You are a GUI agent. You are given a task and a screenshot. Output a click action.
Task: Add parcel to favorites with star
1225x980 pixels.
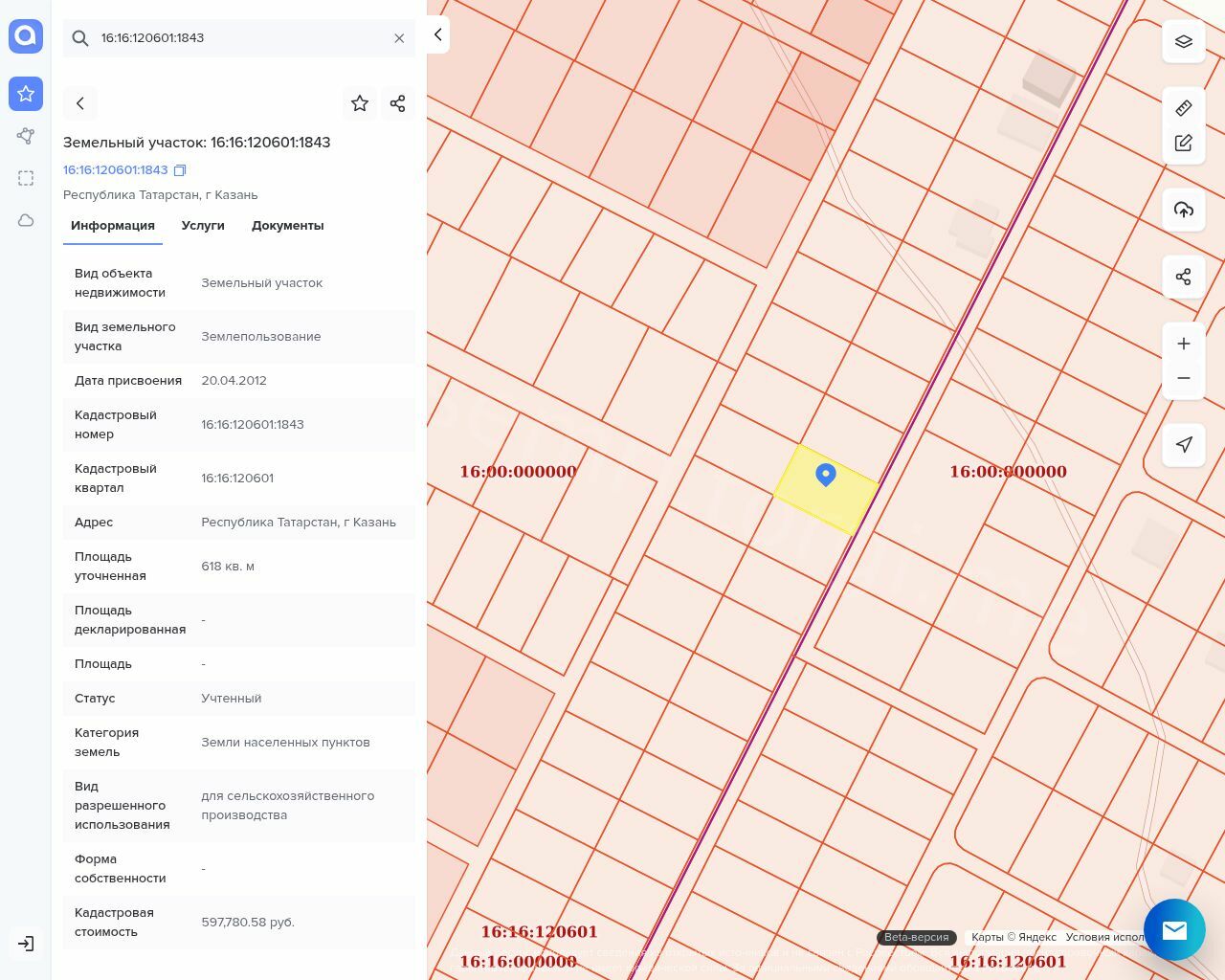[360, 103]
